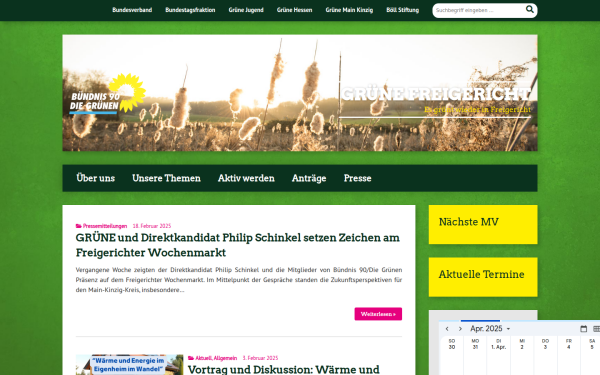Click folder icon beside Pressemitteilungen
The height and width of the screenshot is (375, 600).
78,226
